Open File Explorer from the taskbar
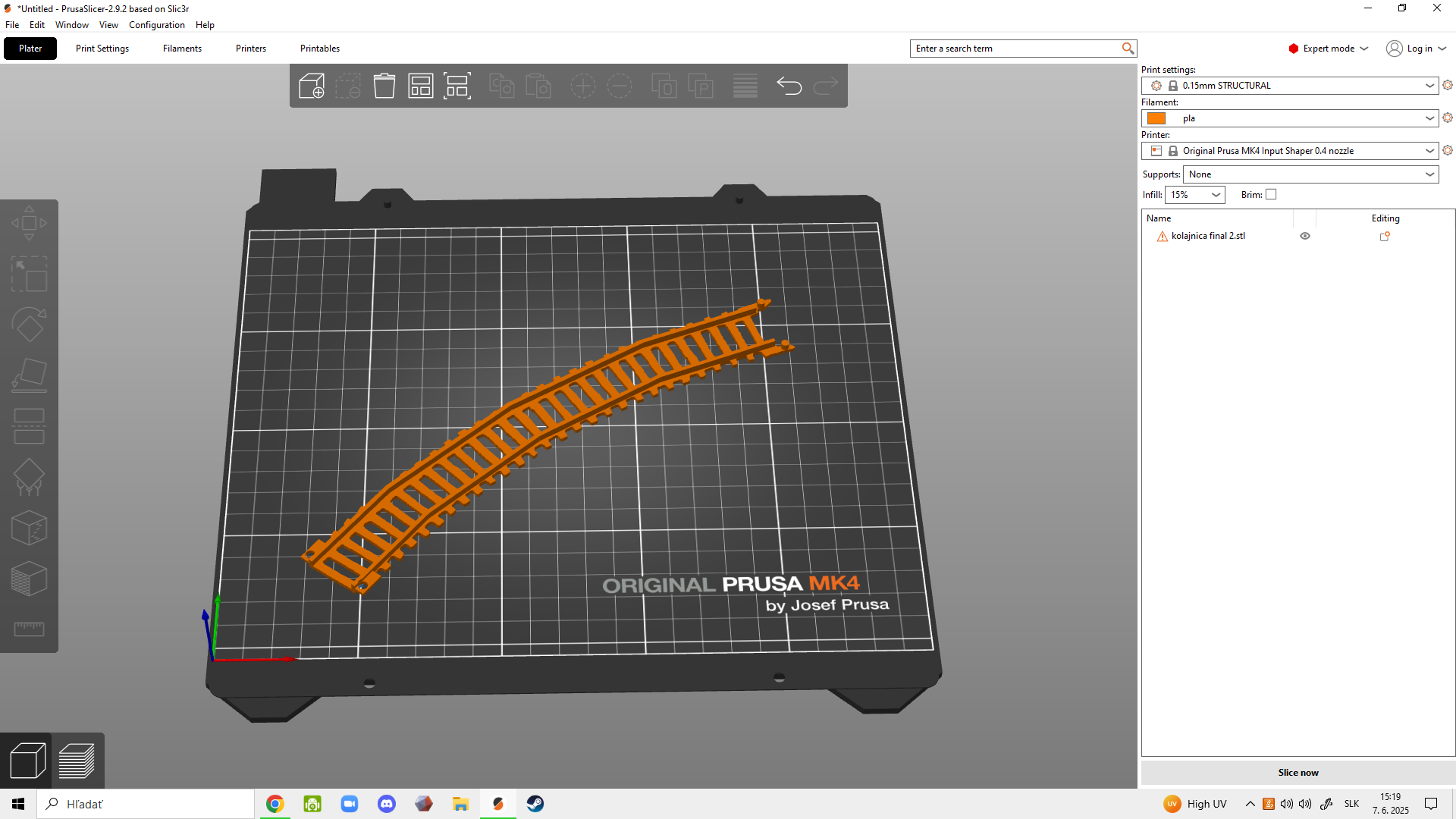The width and height of the screenshot is (1456, 819). coord(461,804)
